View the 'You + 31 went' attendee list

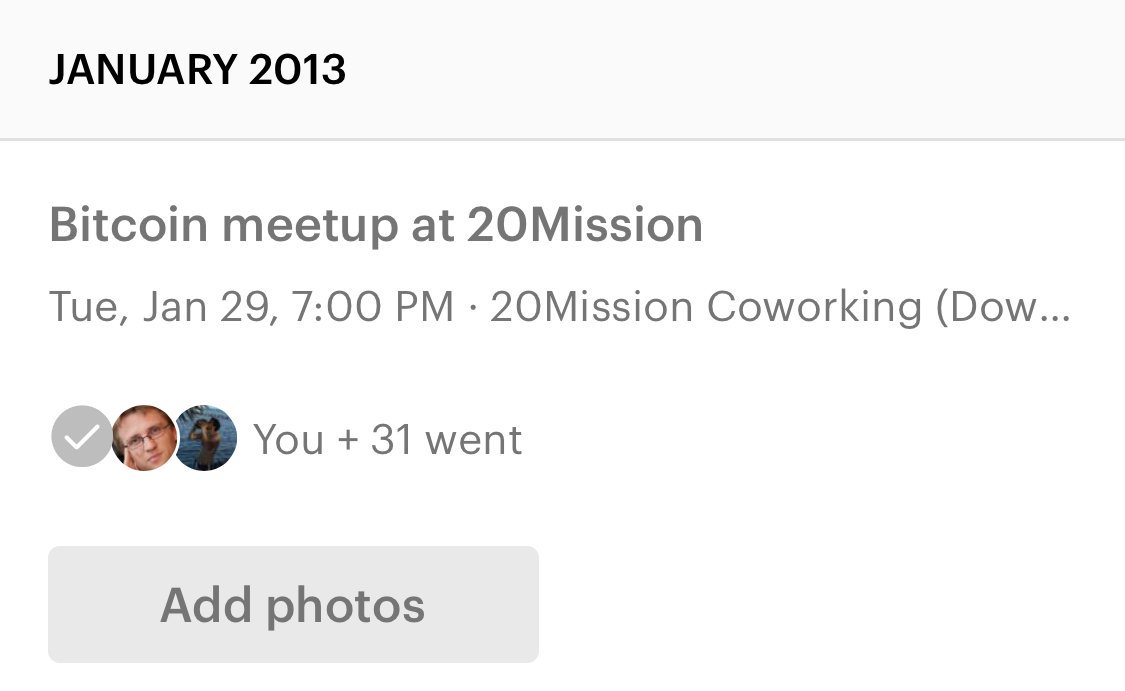387,439
